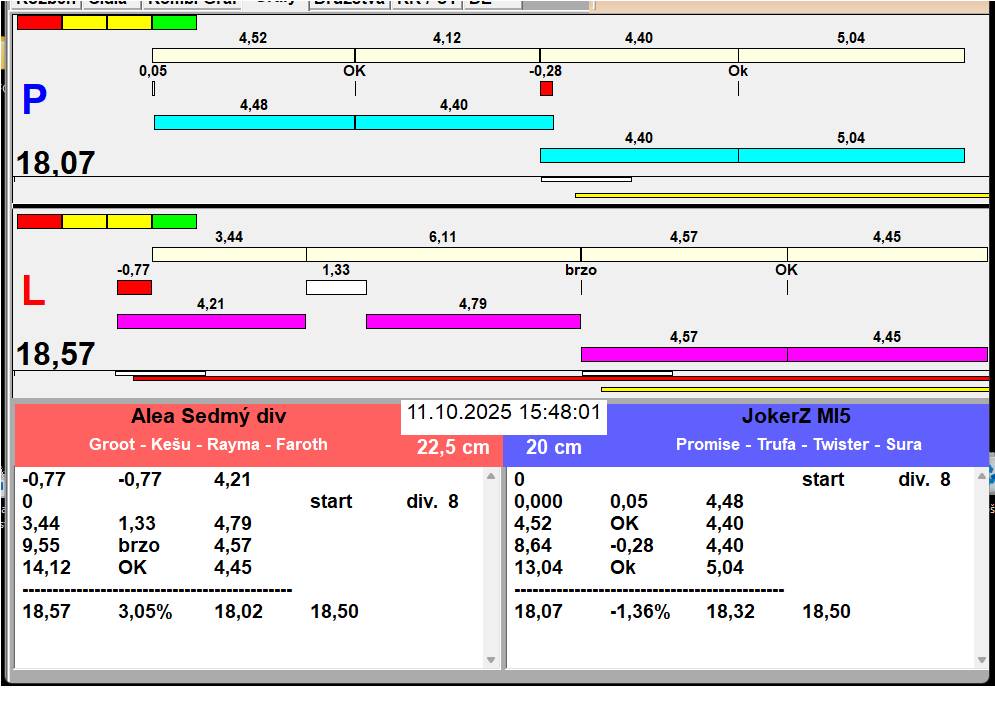Image resolution: width=995 pixels, height=716 pixels.
Task: Click the JokerZ MI5 team header
Action: tap(796, 416)
